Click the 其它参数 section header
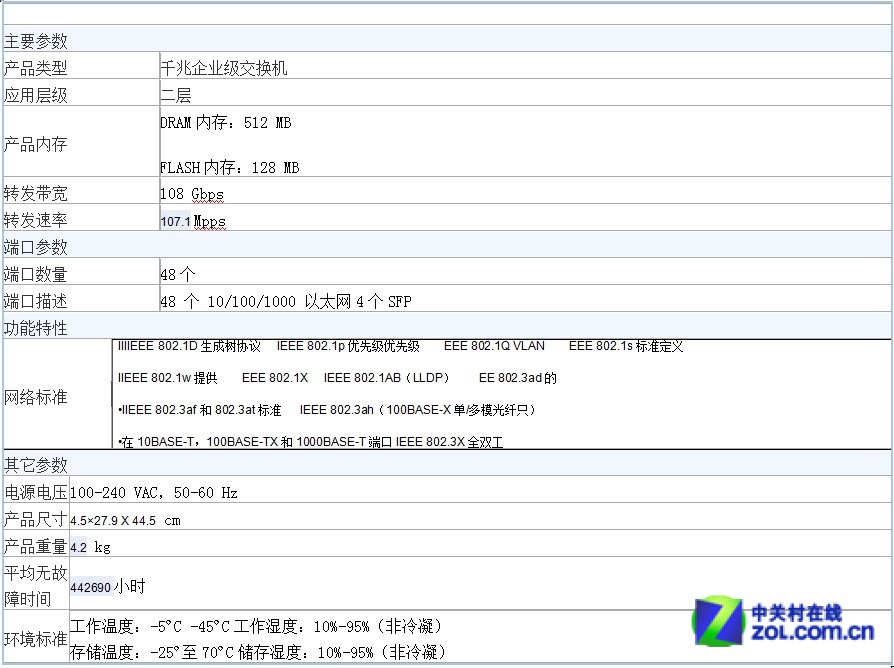Viewport: 894px width, 668px height. [36, 465]
